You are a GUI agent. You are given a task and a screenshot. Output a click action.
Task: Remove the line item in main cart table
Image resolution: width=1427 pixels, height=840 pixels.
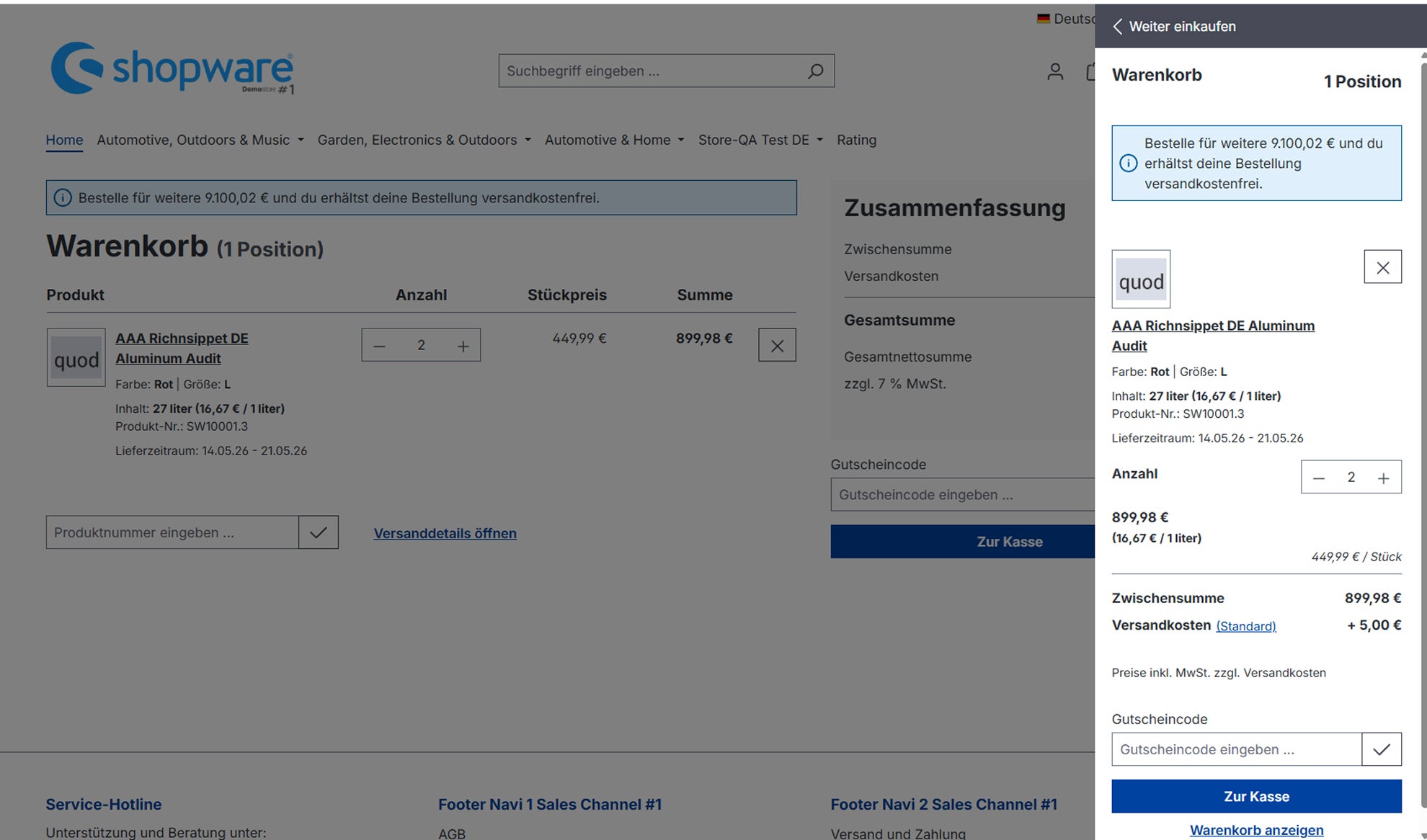click(777, 345)
